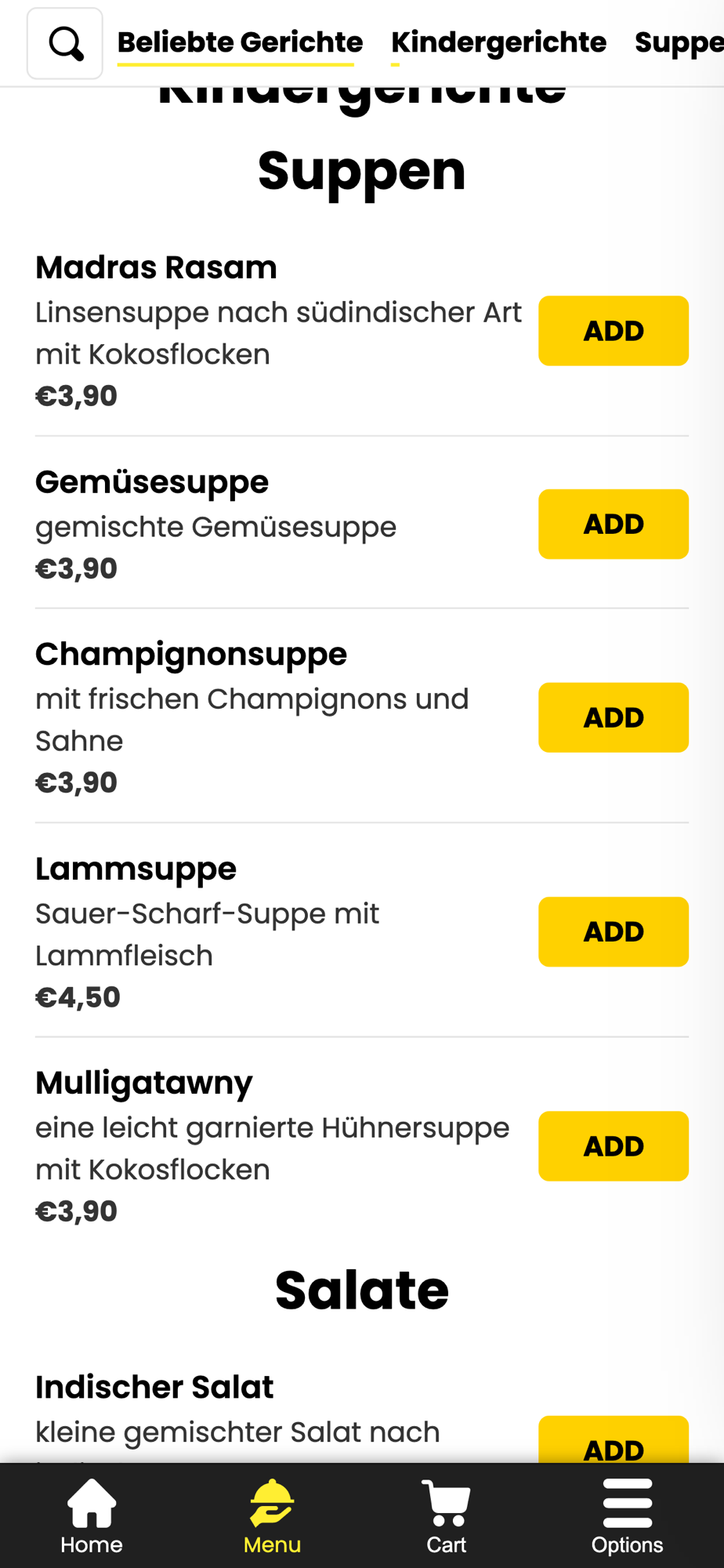Viewport: 724px width, 1568px height.
Task: Add Madras Rasam to cart
Action: pyautogui.click(x=614, y=331)
